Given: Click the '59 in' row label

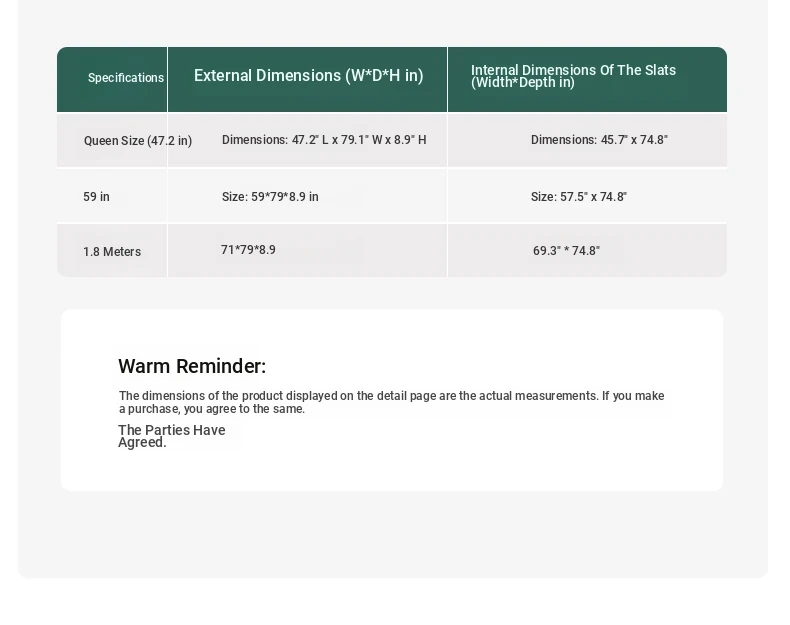Looking at the screenshot, I should point(96,197).
